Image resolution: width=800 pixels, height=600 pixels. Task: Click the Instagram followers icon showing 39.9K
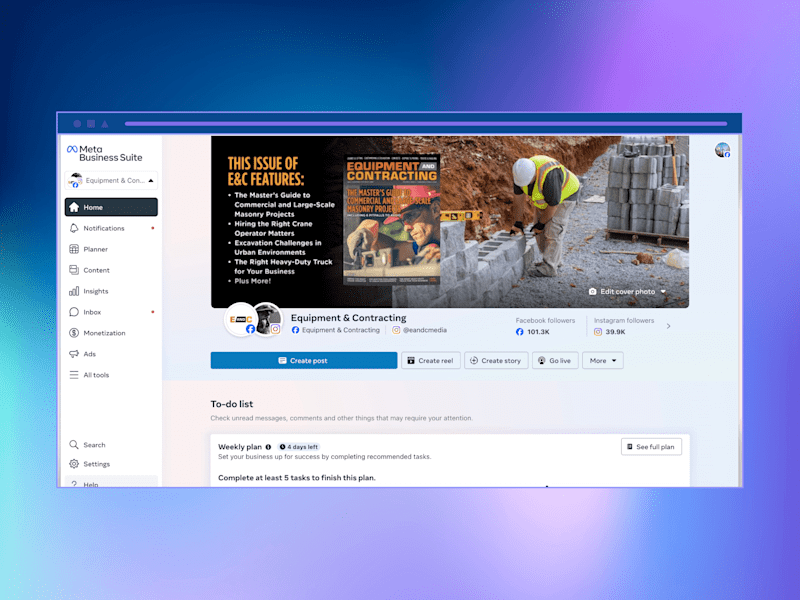pyautogui.click(x=598, y=332)
